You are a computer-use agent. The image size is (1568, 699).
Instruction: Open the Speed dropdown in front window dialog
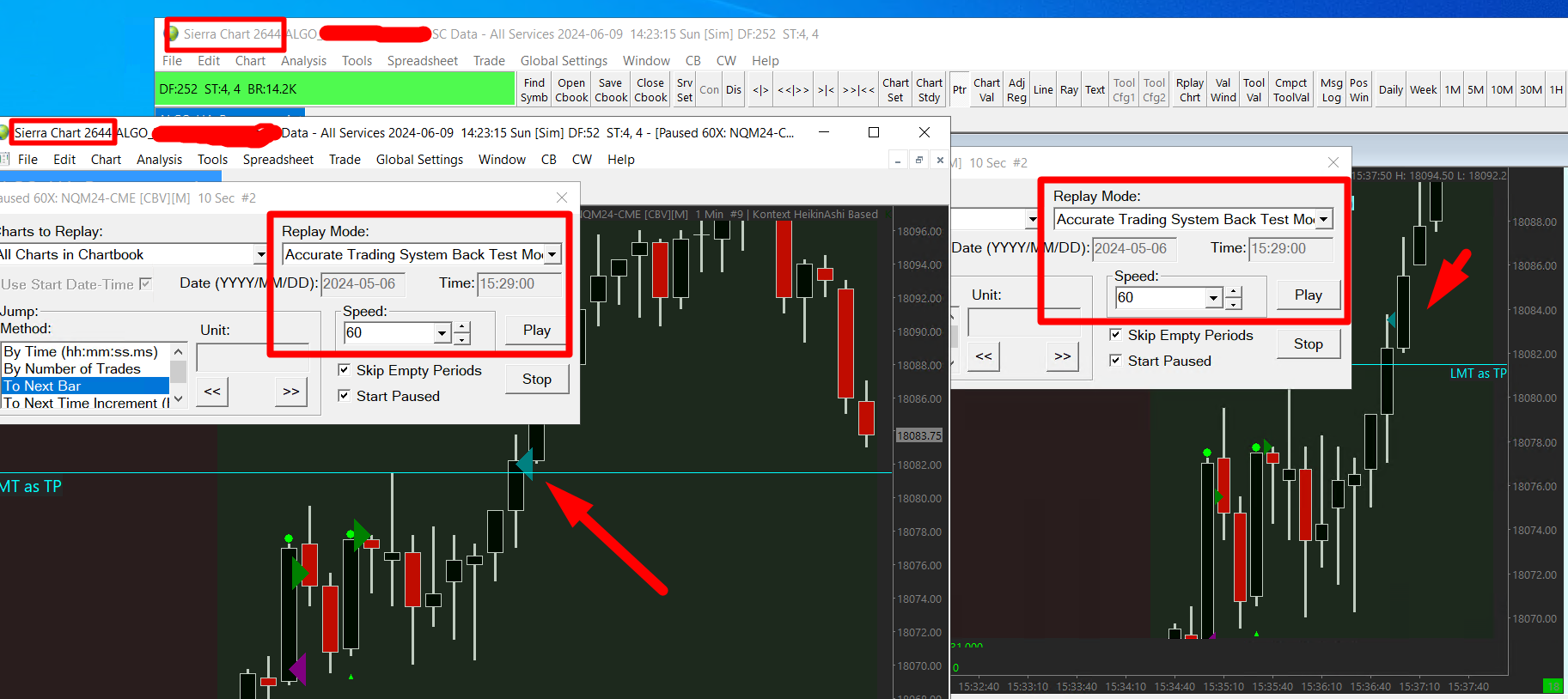click(x=442, y=332)
